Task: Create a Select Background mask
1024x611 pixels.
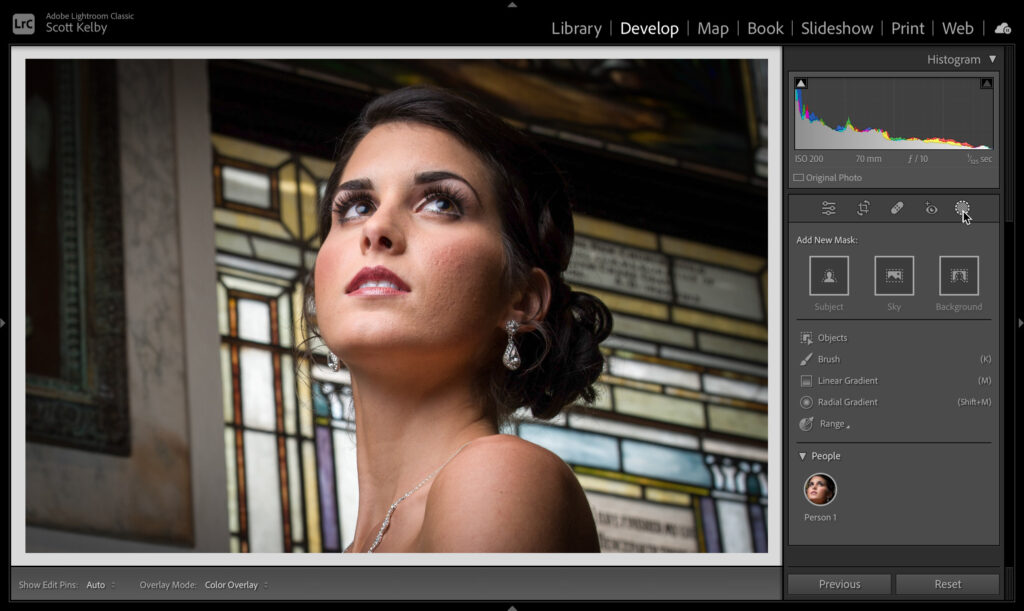Action: point(959,275)
